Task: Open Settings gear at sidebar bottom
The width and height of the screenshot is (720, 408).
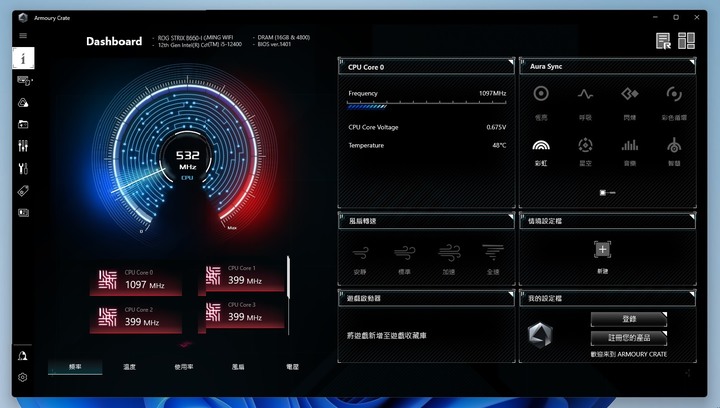Action: (22, 377)
